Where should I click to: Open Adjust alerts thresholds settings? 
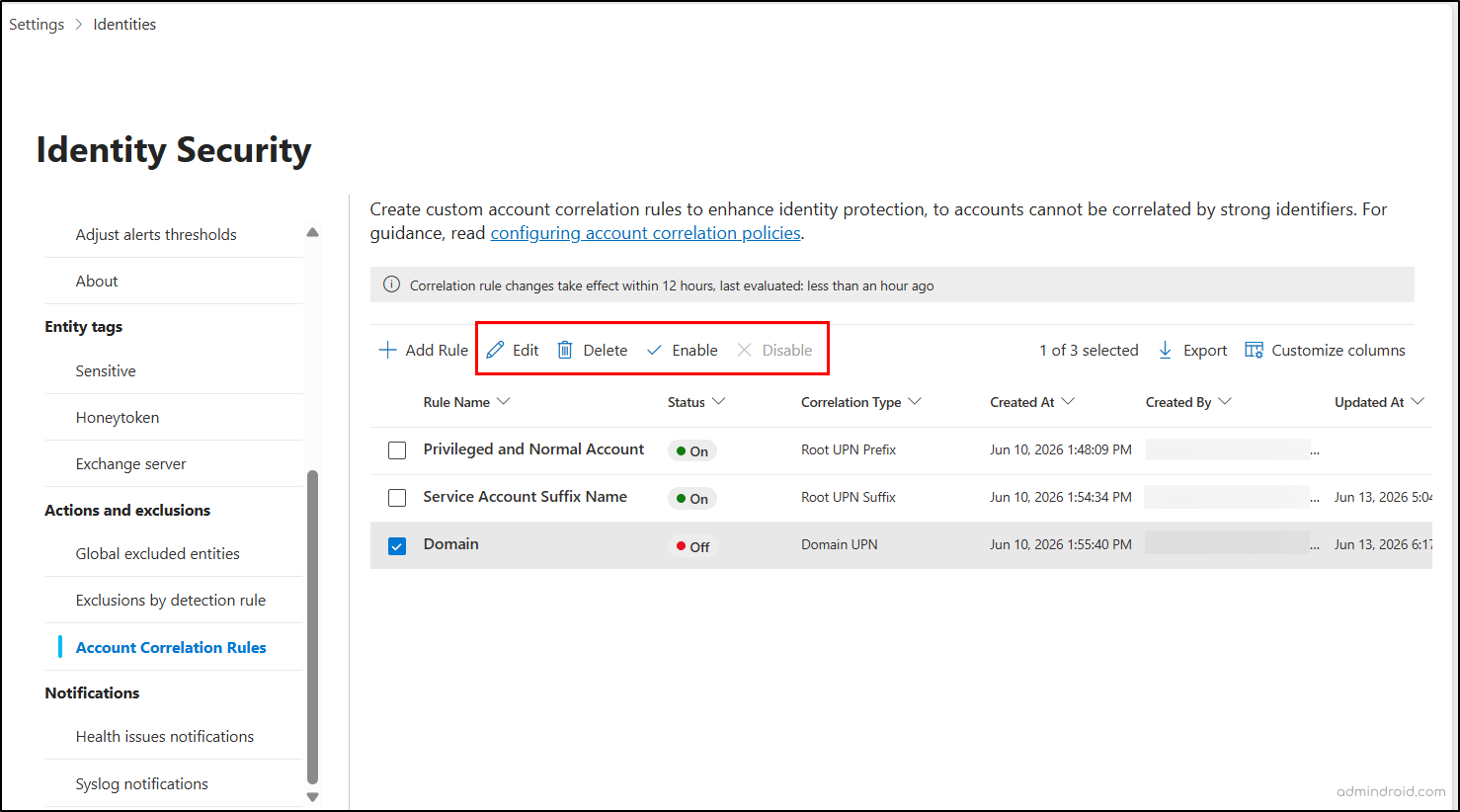coord(156,234)
